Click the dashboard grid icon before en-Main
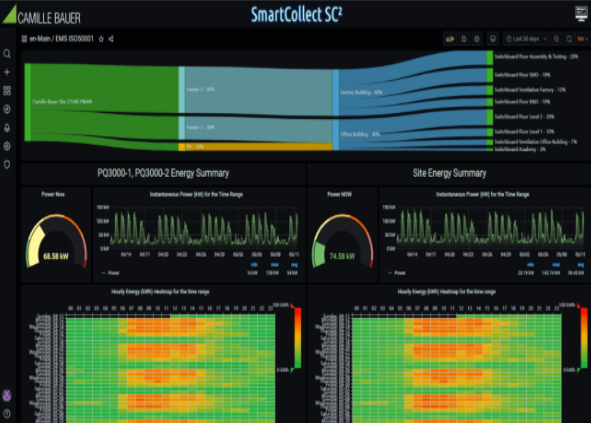 [x=24, y=39]
